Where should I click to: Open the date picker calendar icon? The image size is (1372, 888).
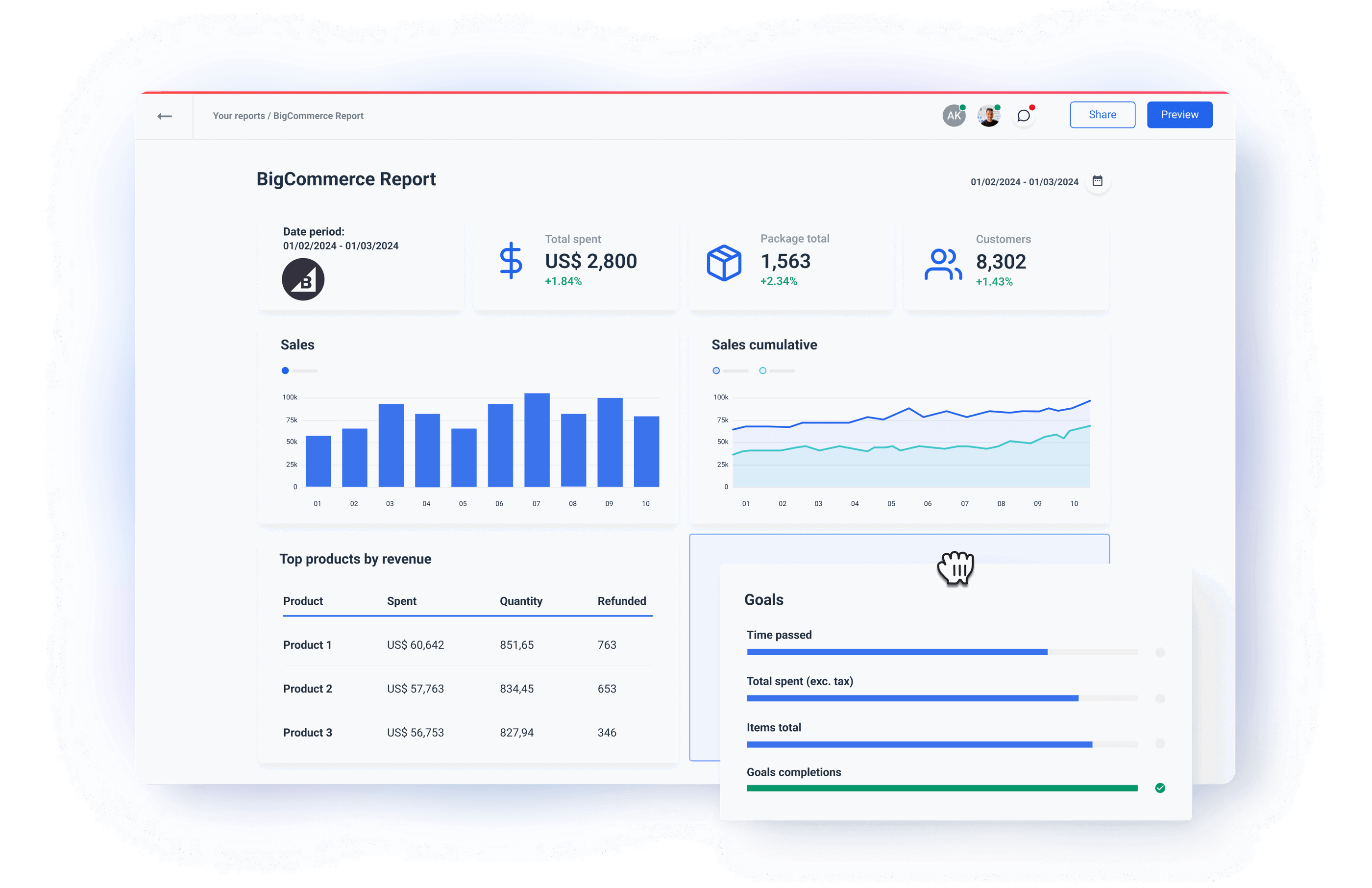(x=1098, y=181)
